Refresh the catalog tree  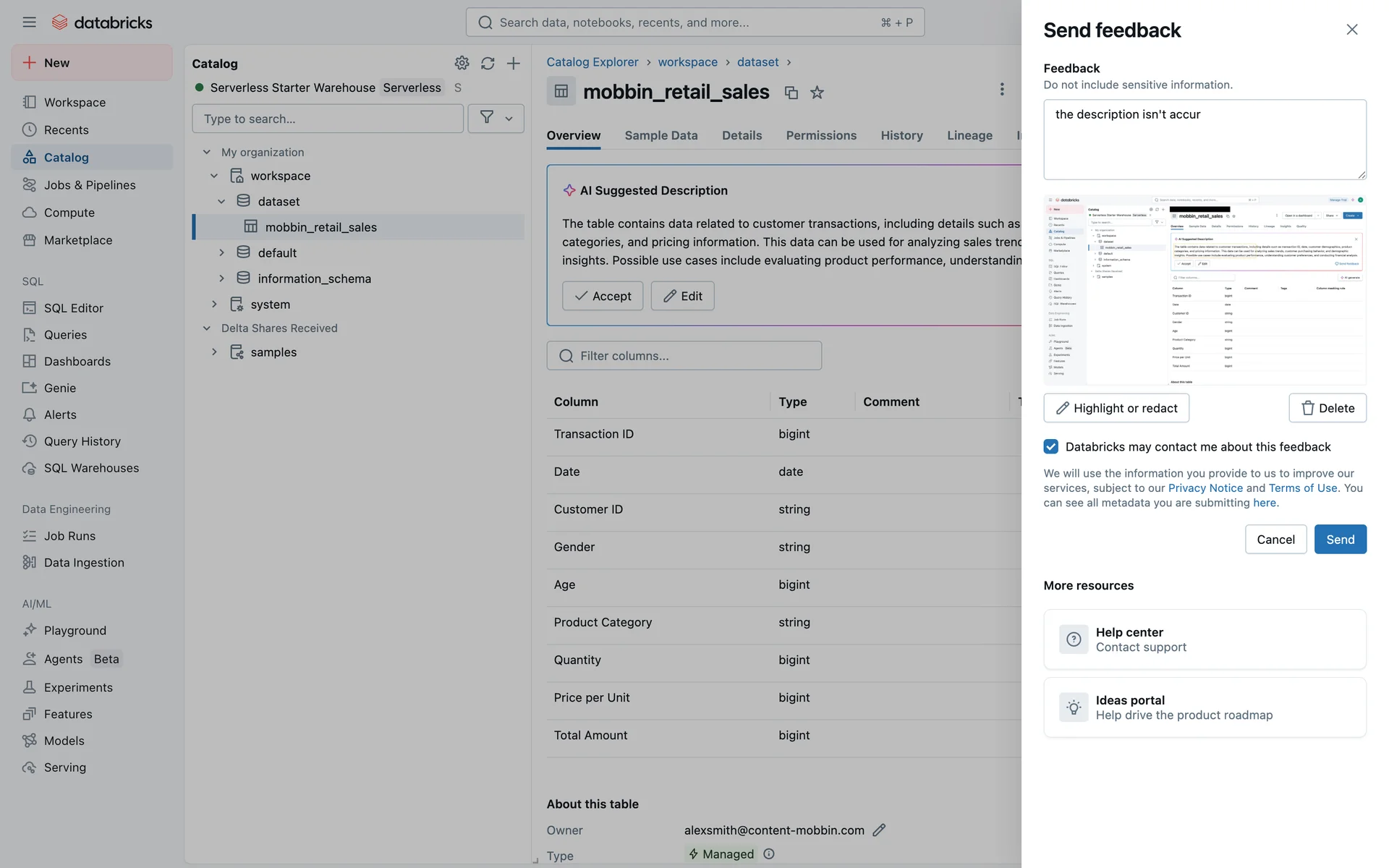488,63
